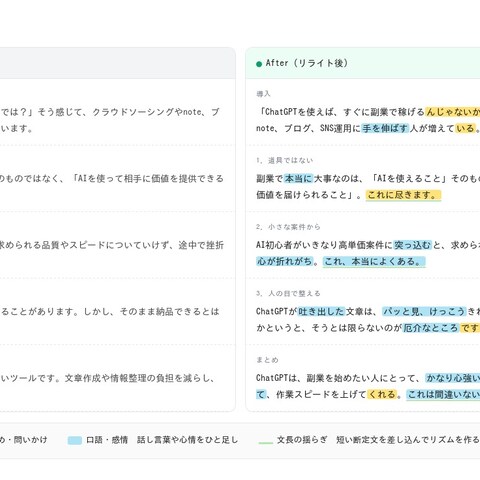Screen dimensions: 480x480
Task: Click After text 価値を届けられること」。
Action: [309, 195]
